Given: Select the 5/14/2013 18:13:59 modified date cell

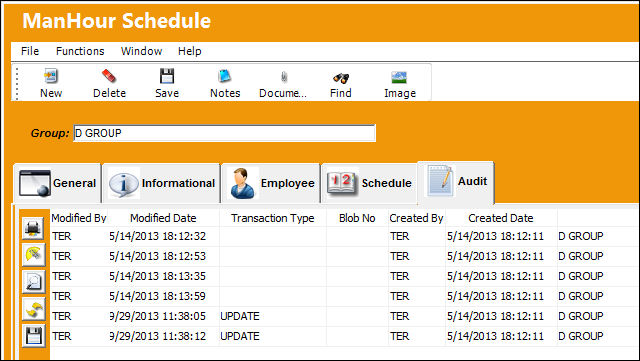Looking at the screenshot, I should coord(163,296).
